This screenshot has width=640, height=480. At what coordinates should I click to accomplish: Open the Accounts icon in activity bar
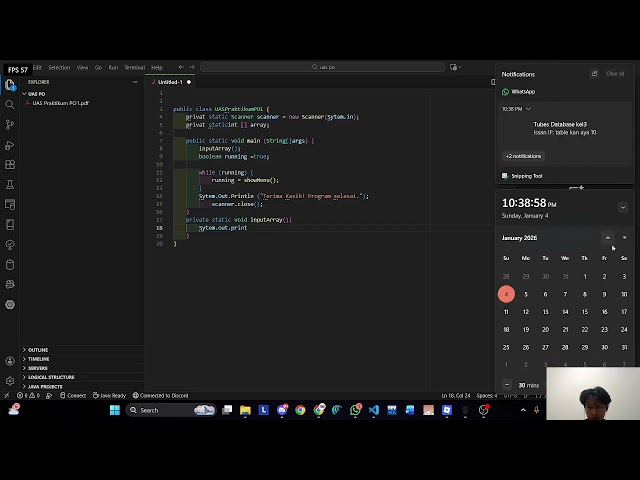10,360
